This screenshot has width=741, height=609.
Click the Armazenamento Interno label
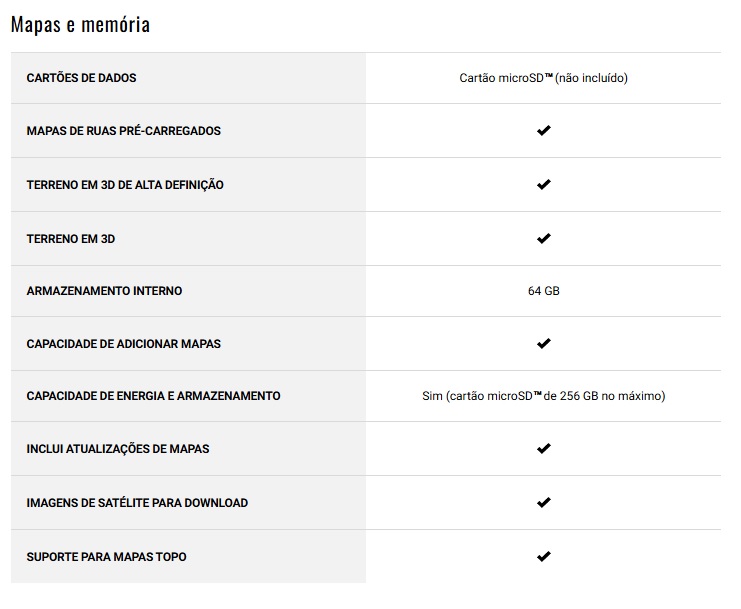pos(104,291)
